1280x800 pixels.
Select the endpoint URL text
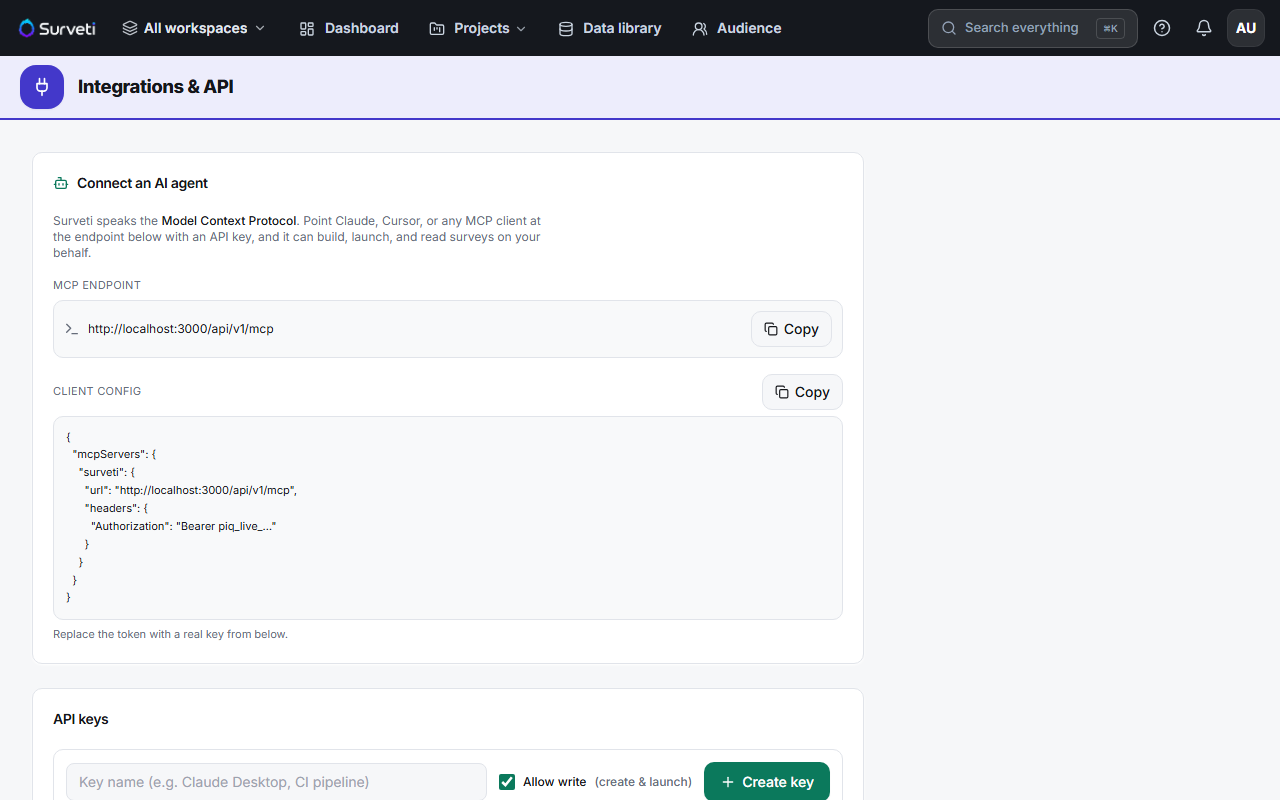pyautogui.click(x=181, y=329)
